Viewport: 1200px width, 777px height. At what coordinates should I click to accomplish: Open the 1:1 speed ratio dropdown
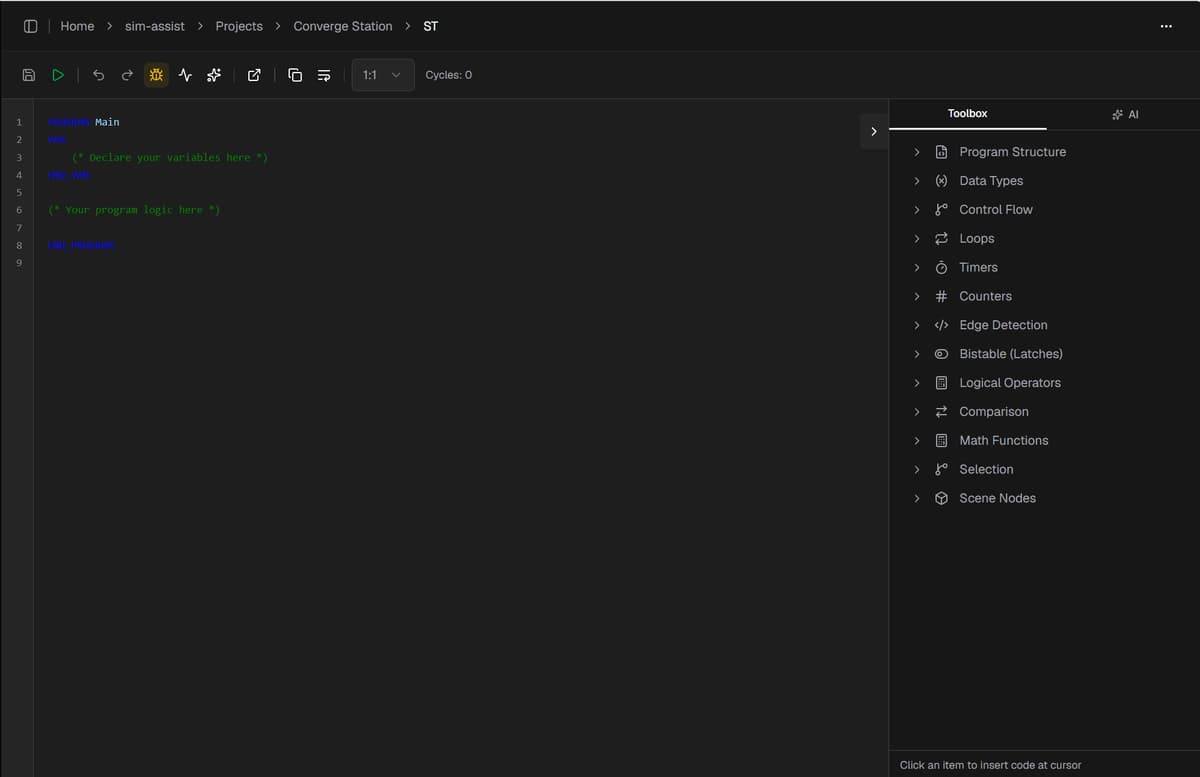tap(382, 75)
